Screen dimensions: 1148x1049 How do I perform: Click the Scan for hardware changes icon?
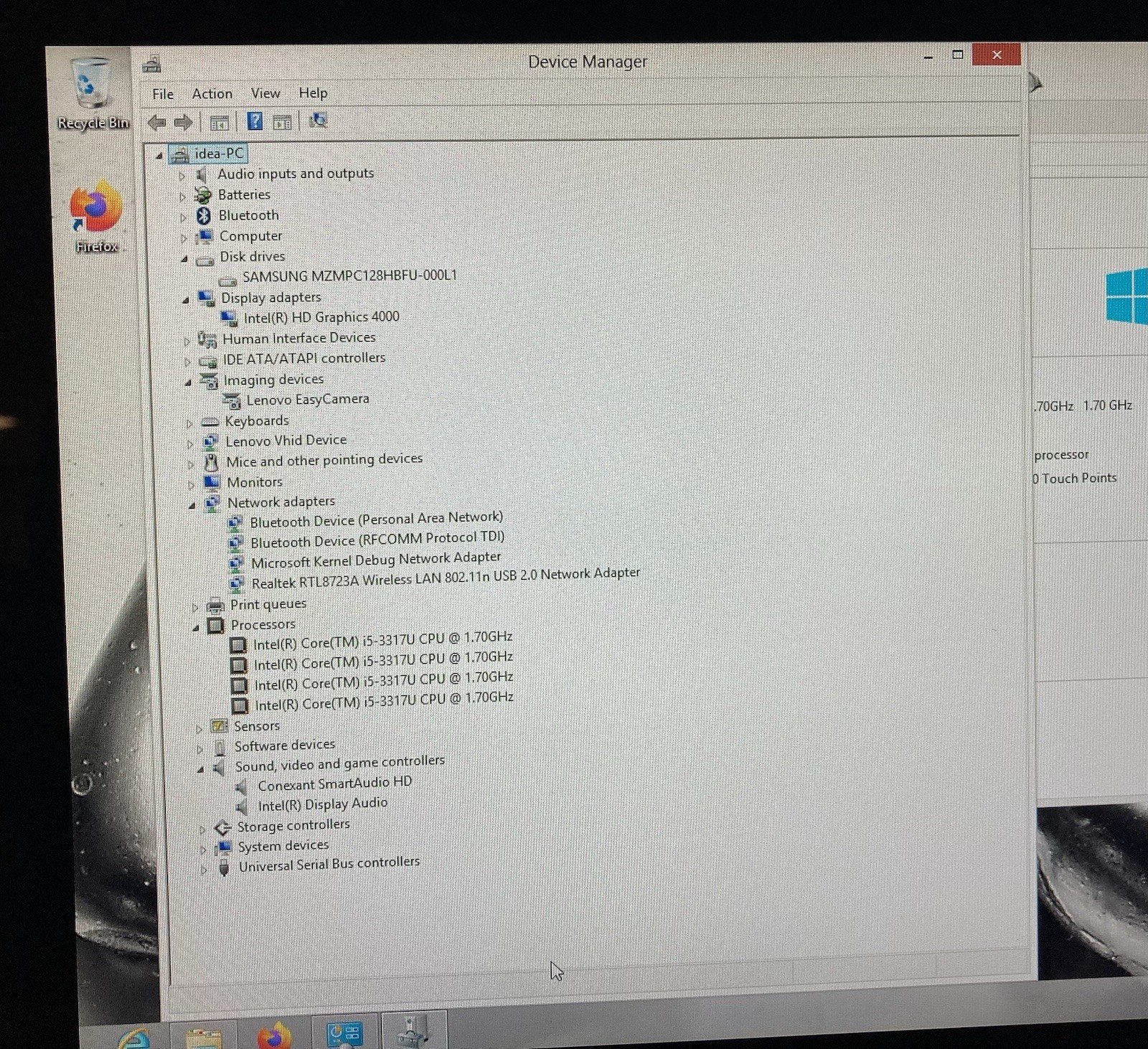coord(319,121)
